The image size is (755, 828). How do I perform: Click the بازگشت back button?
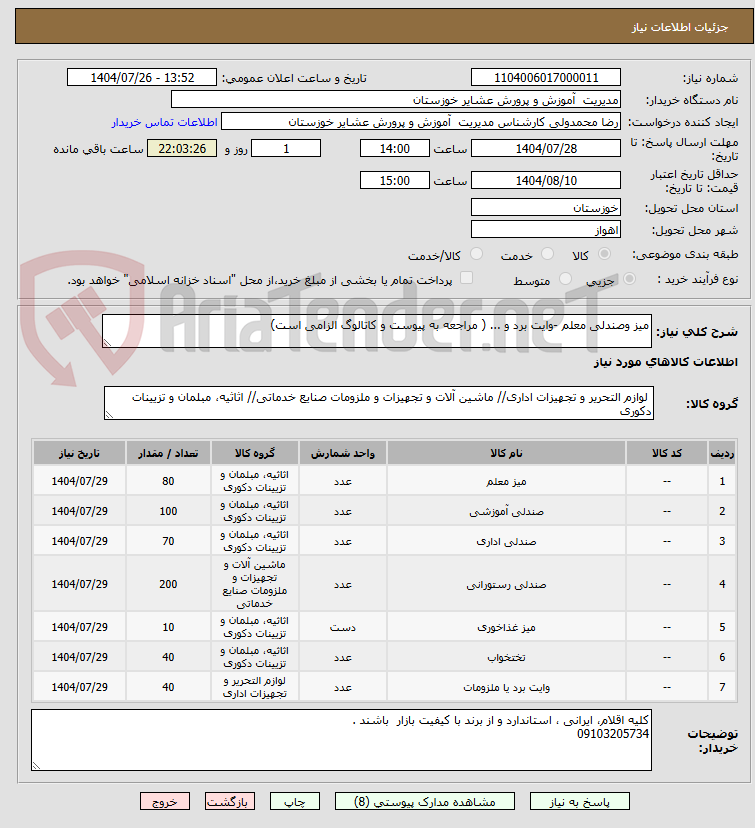tap(230, 802)
